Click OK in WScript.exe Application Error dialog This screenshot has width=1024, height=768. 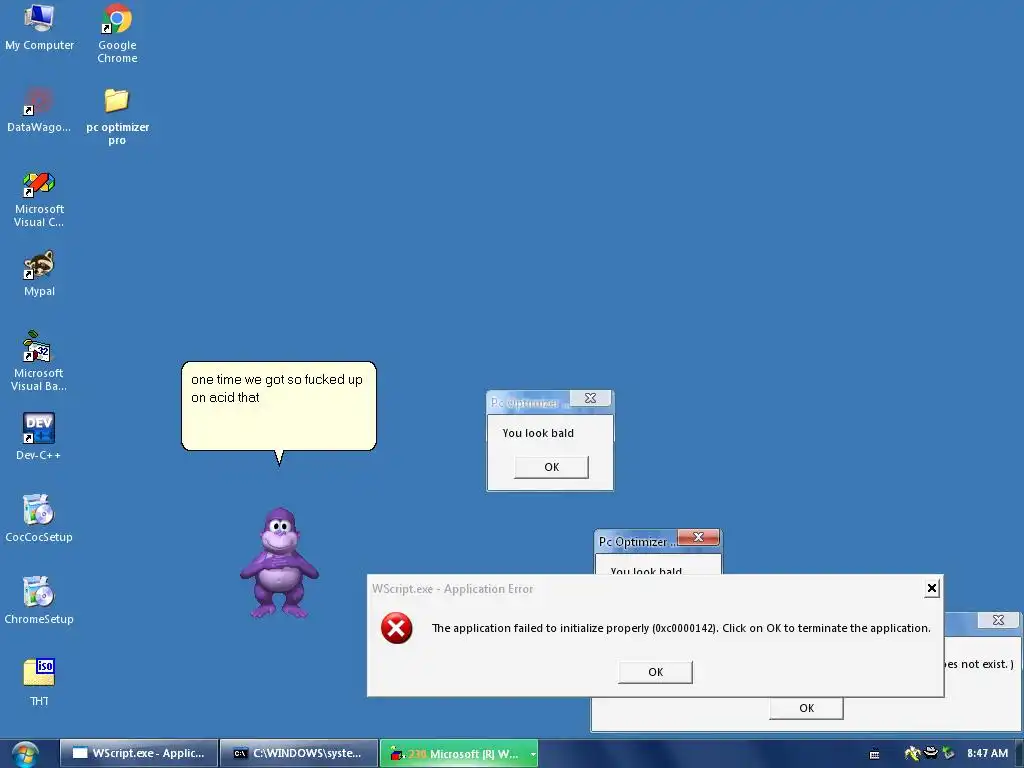pyautogui.click(x=655, y=672)
